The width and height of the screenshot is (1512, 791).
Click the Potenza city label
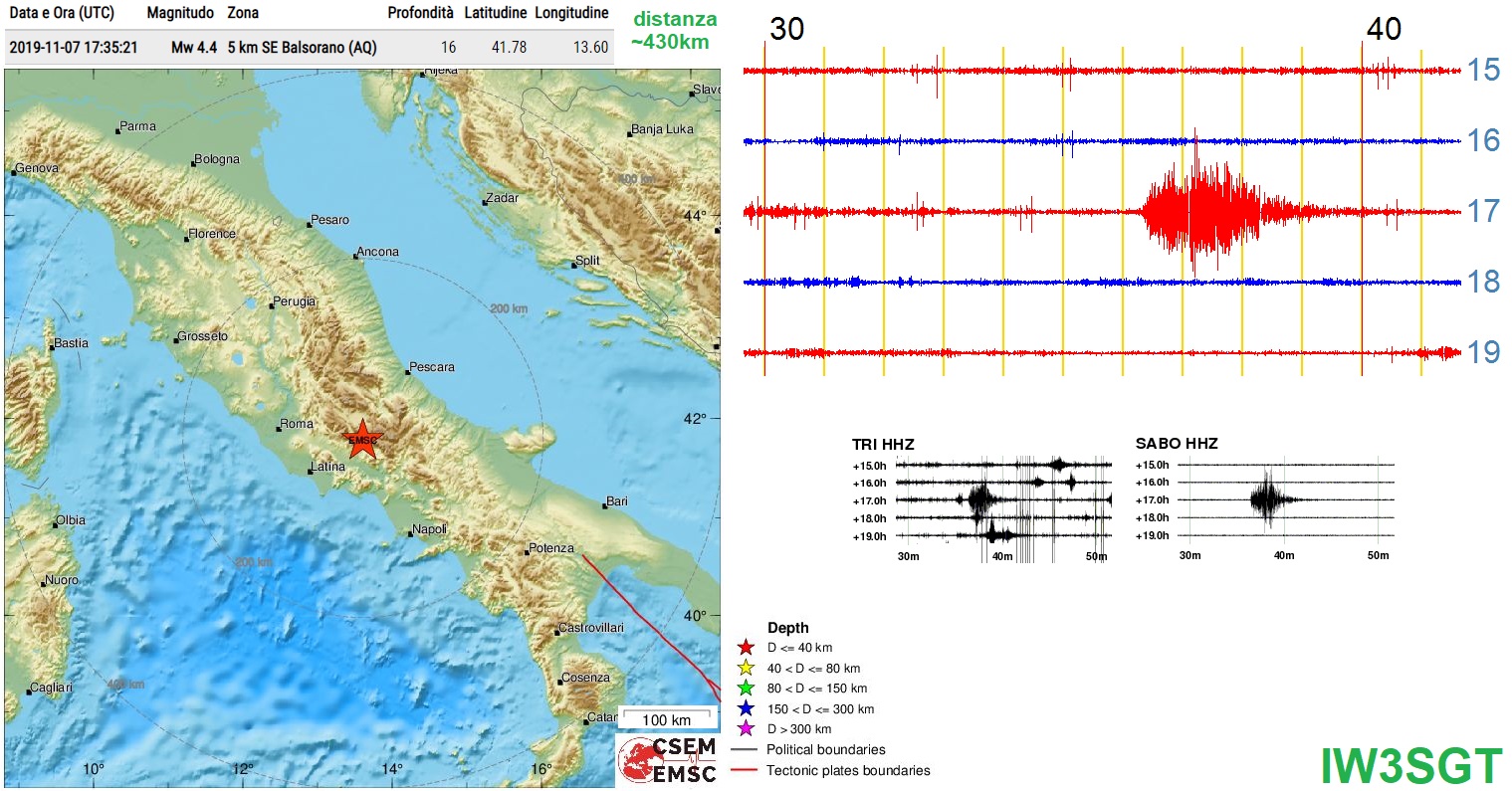(551, 548)
